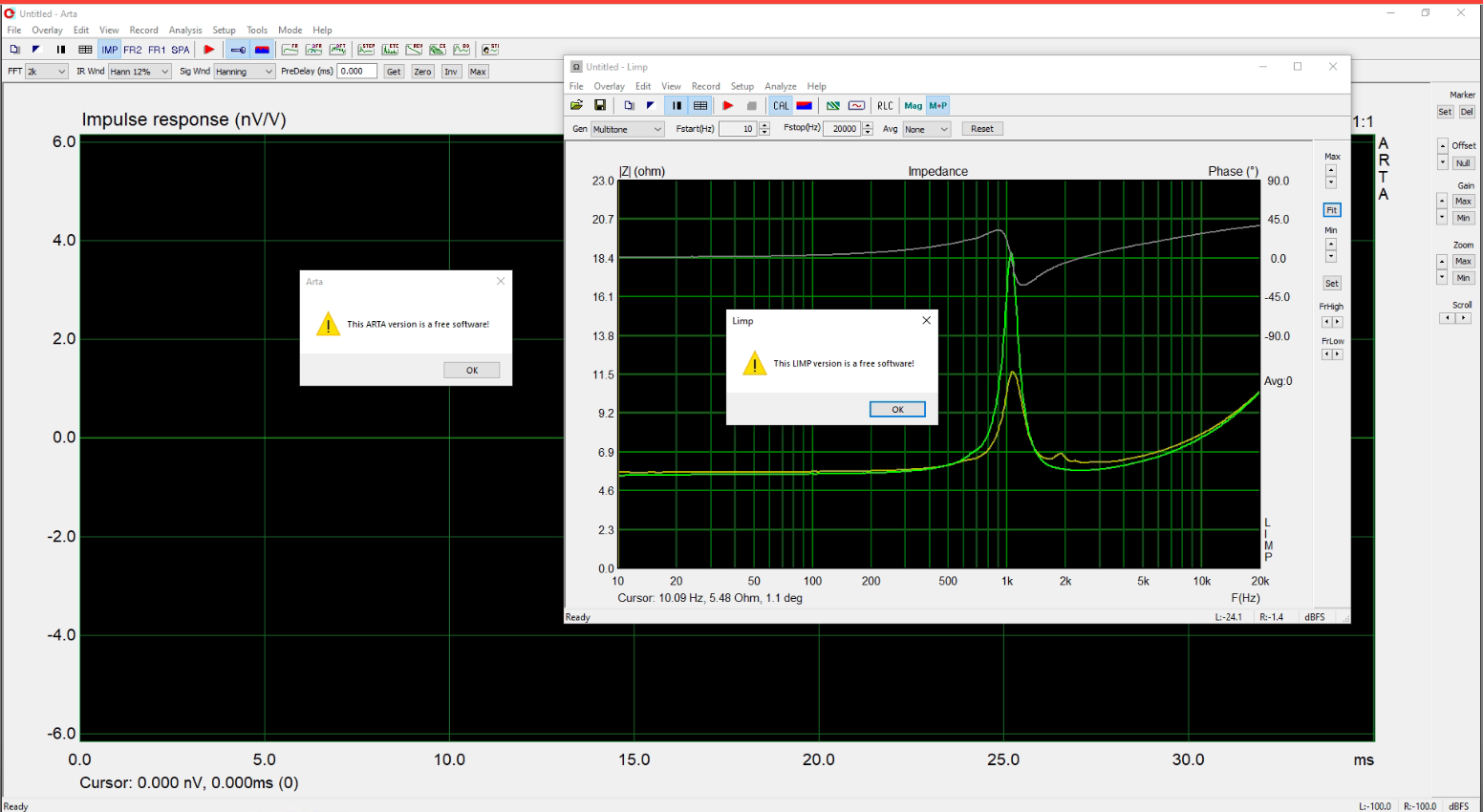Image resolution: width=1483 pixels, height=812 pixels.
Task: Click the CAL calibrate icon in Limp
Action: [781, 106]
